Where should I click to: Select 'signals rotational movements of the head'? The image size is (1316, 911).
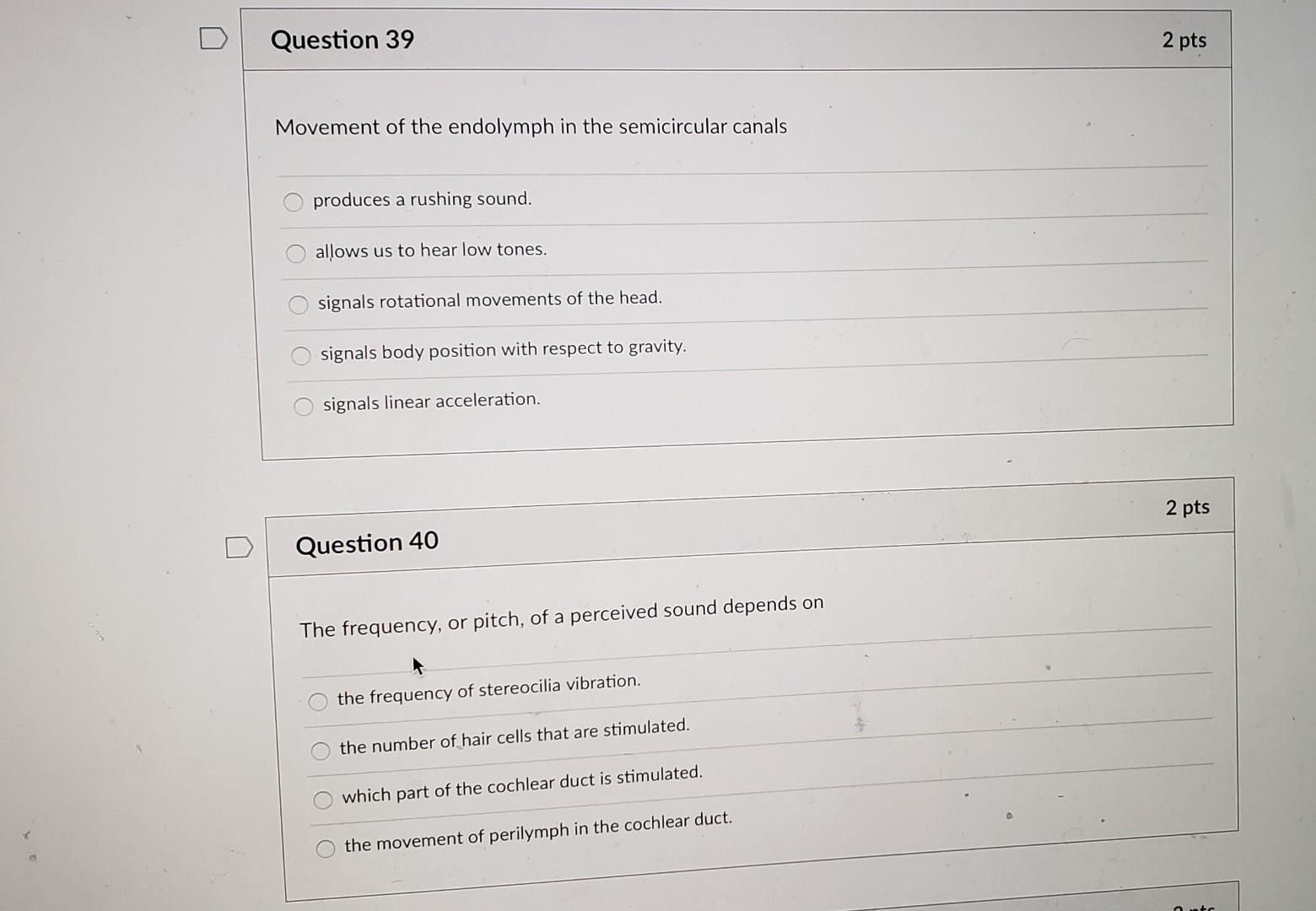click(299, 305)
